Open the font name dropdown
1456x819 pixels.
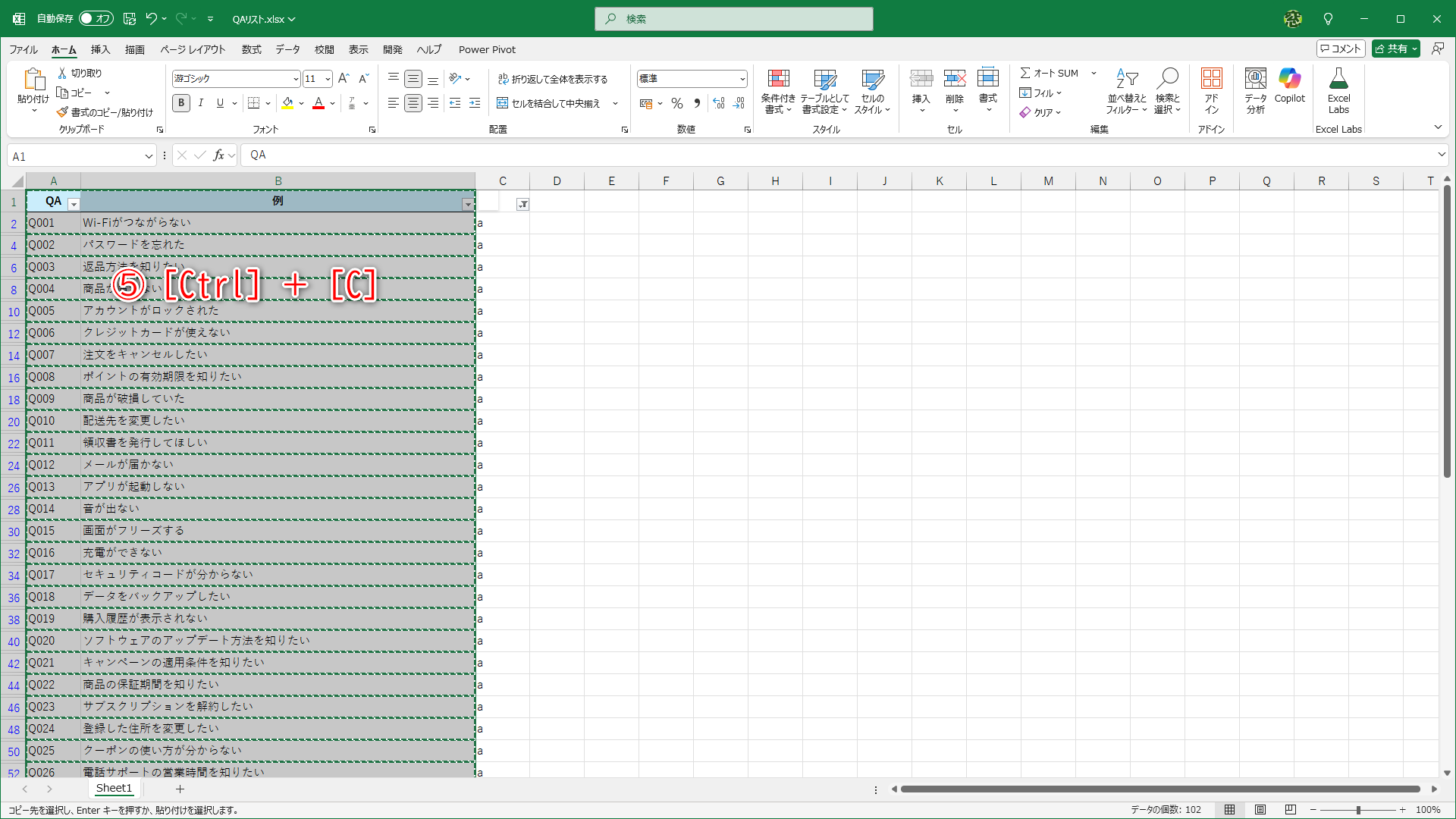(296, 79)
